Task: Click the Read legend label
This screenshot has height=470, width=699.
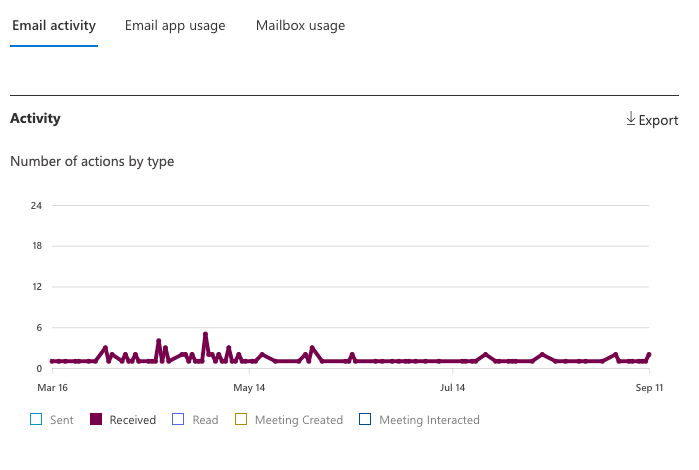Action: click(205, 420)
